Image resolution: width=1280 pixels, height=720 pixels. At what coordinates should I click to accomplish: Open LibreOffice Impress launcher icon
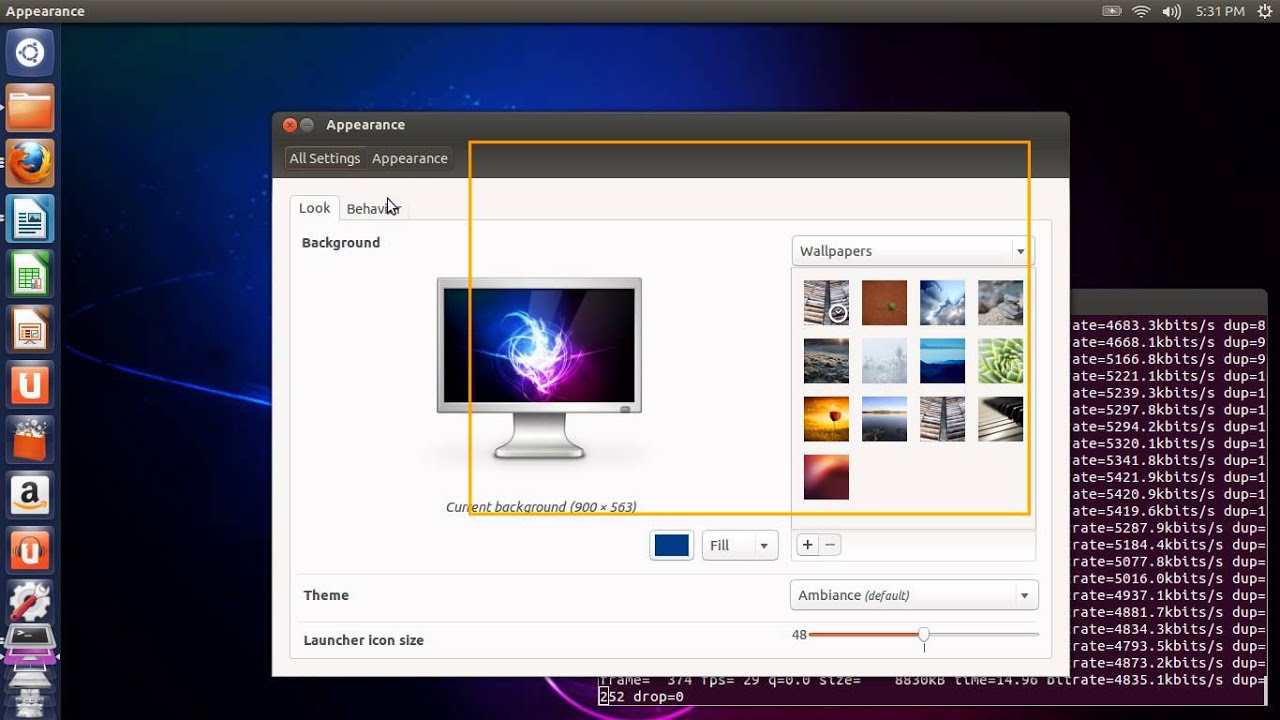[x=30, y=330]
